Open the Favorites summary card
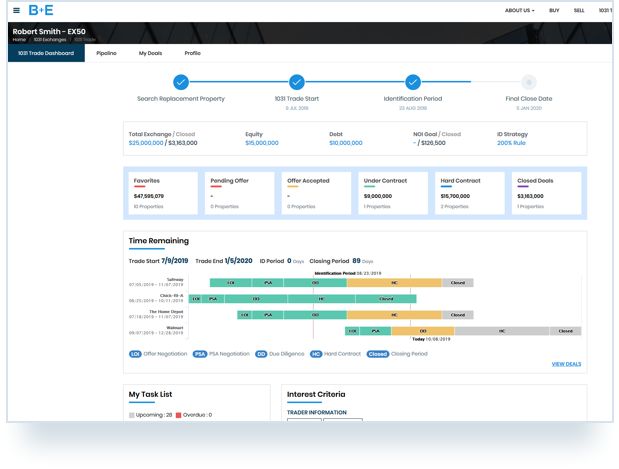This screenshot has width=619, height=469. tap(164, 193)
